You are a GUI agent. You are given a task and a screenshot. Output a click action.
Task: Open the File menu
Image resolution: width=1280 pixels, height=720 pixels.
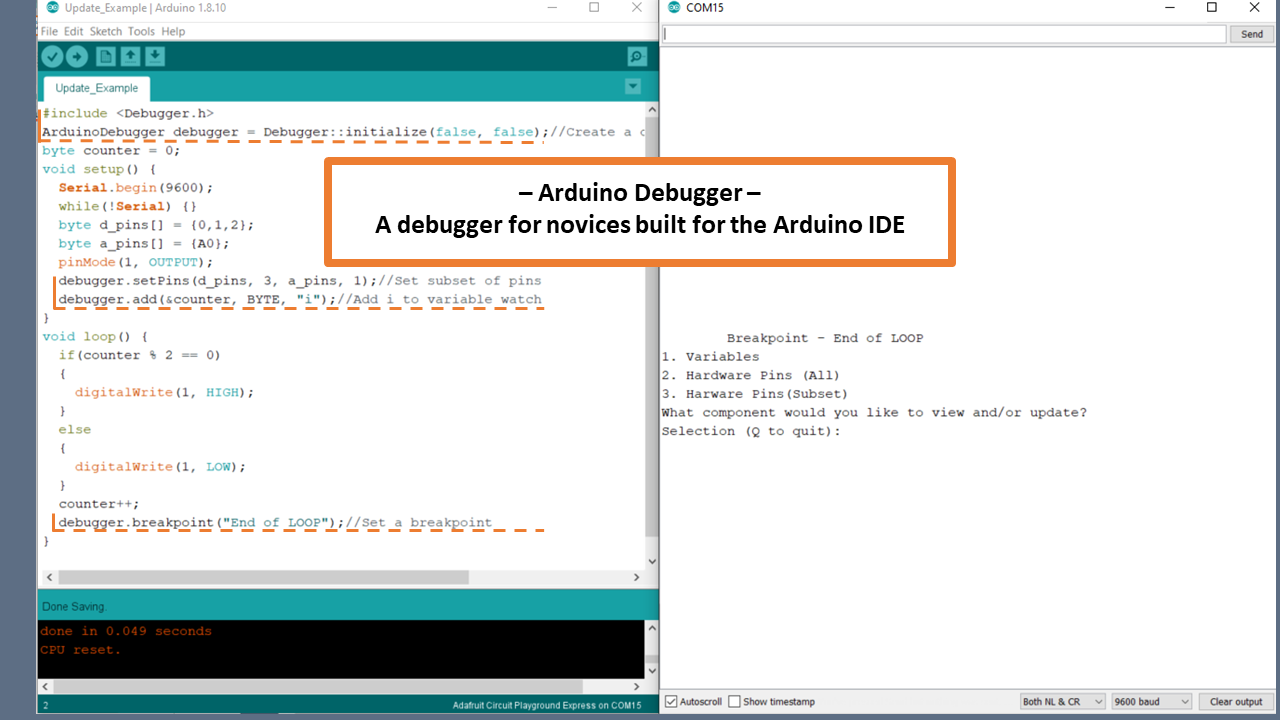49,32
